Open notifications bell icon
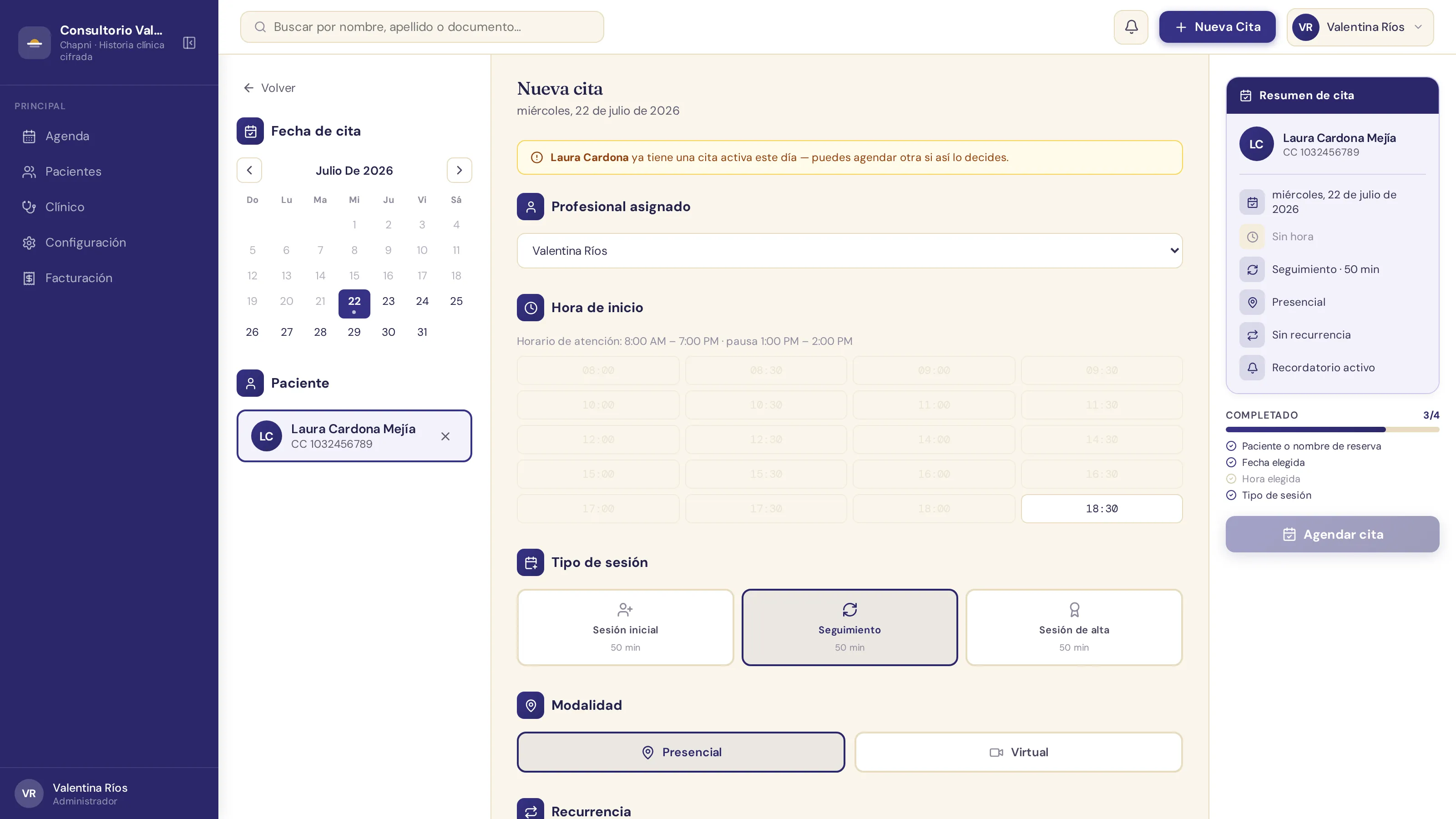 (1131, 27)
